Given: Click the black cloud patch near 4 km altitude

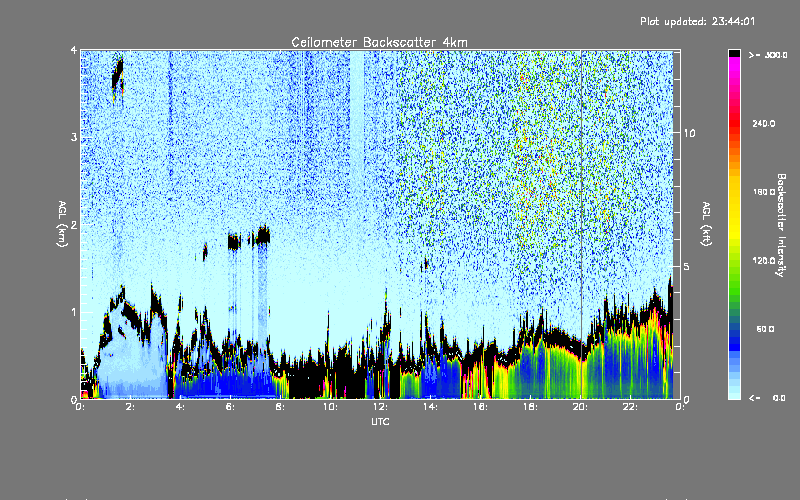Looking at the screenshot, I should click(118, 76).
